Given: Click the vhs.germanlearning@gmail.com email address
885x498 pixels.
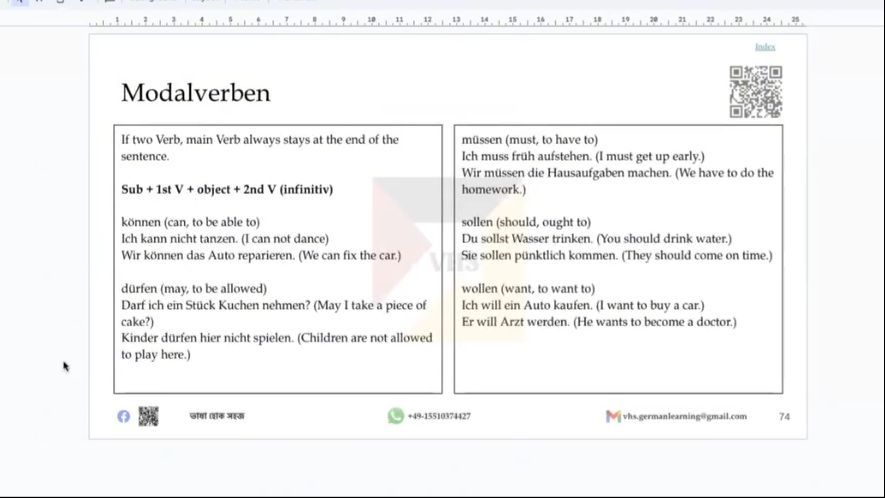Looking at the screenshot, I should pyautogui.click(x=684, y=416).
